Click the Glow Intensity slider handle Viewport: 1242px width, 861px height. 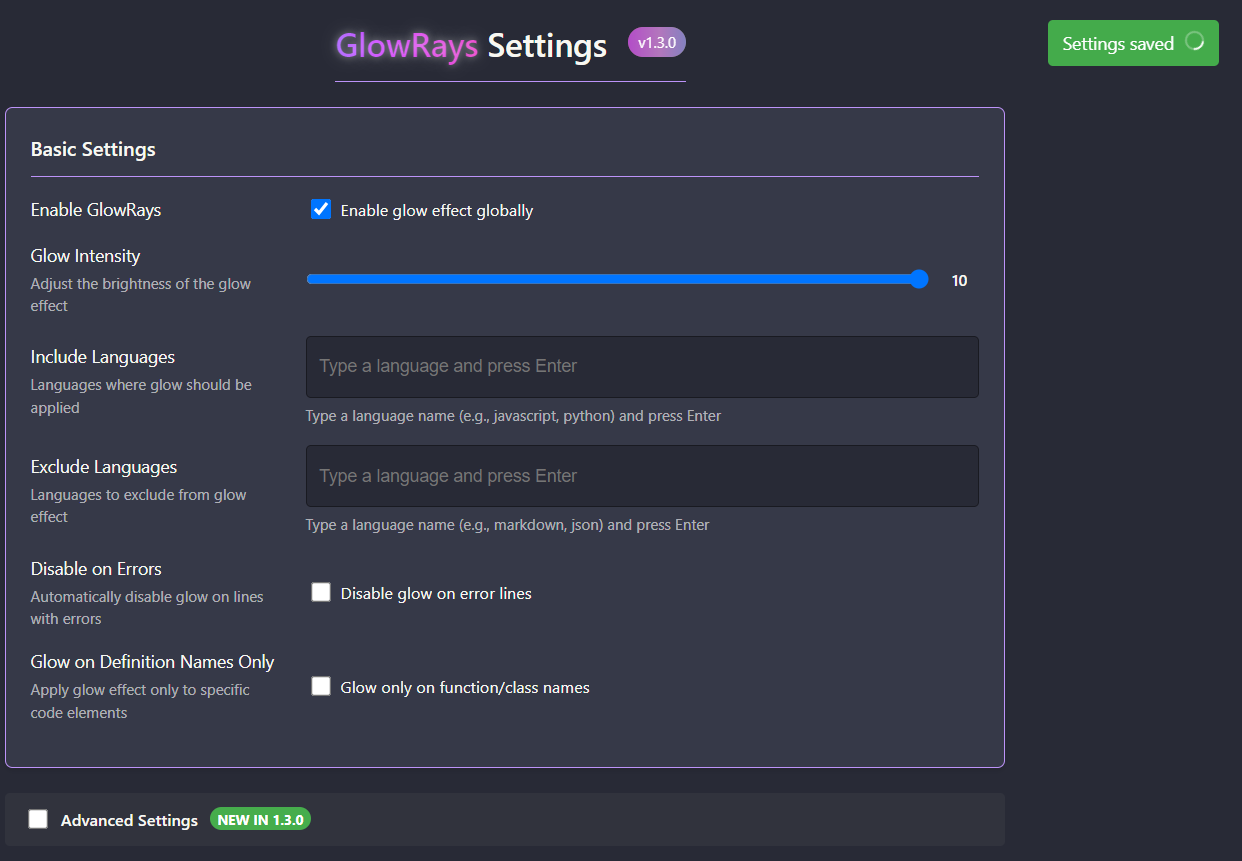pos(919,279)
